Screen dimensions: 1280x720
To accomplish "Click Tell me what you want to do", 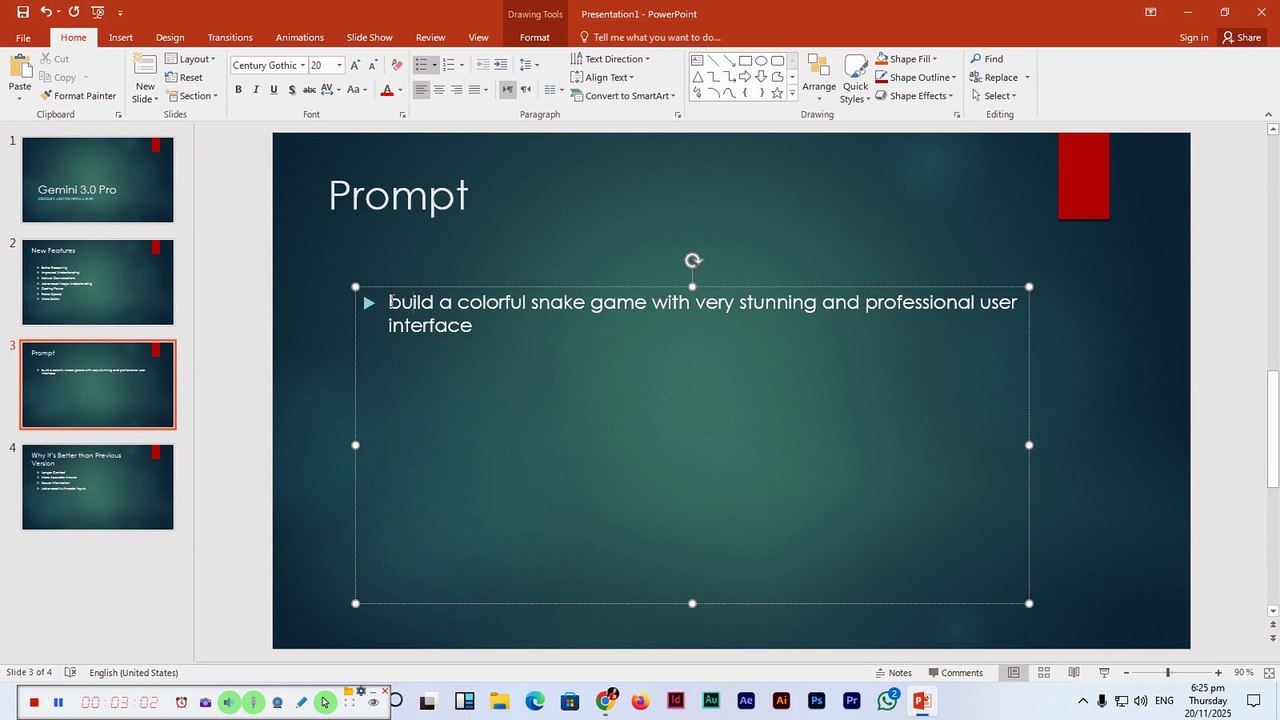I will pyautogui.click(x=650, y=37).
